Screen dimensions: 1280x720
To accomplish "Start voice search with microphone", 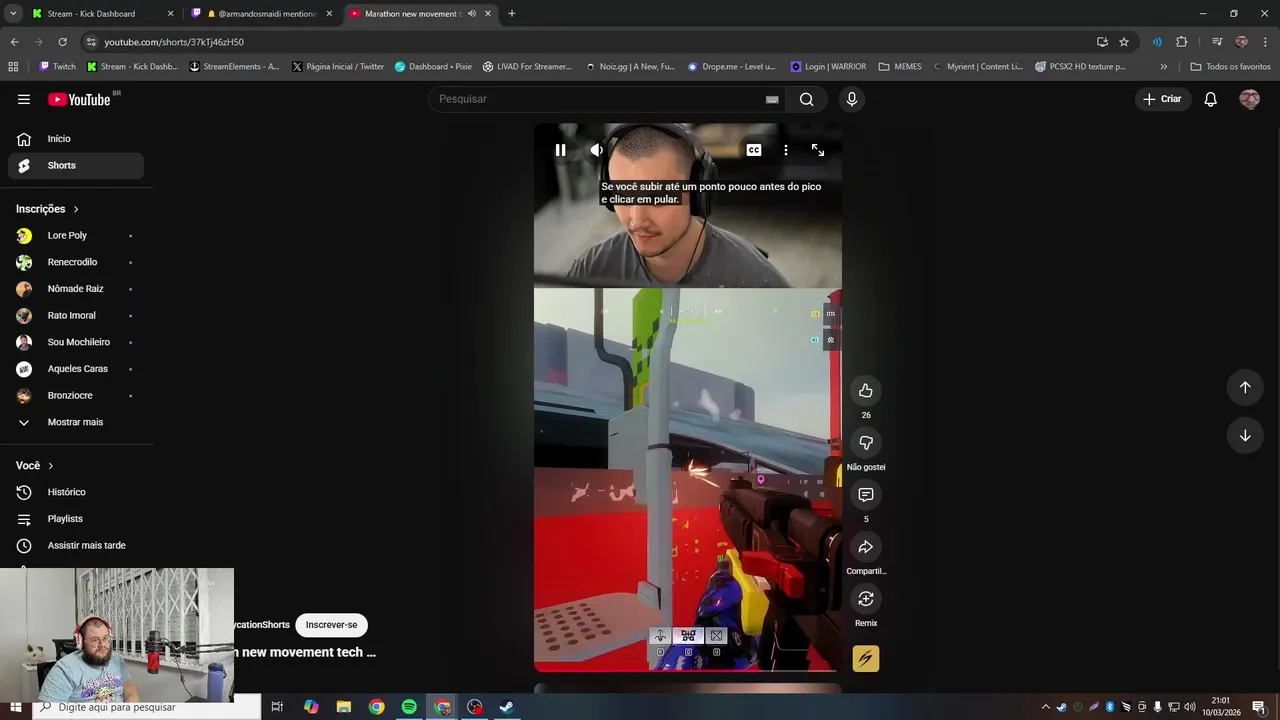I will 851,99.
